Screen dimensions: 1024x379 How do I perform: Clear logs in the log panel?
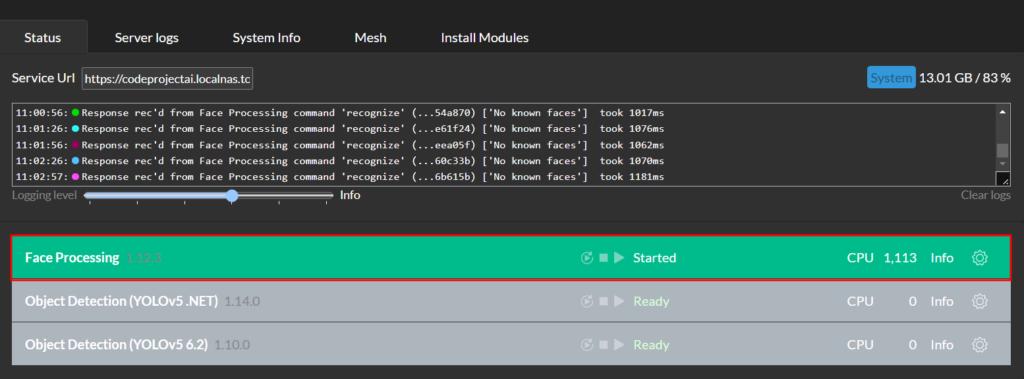click(985, 195)
